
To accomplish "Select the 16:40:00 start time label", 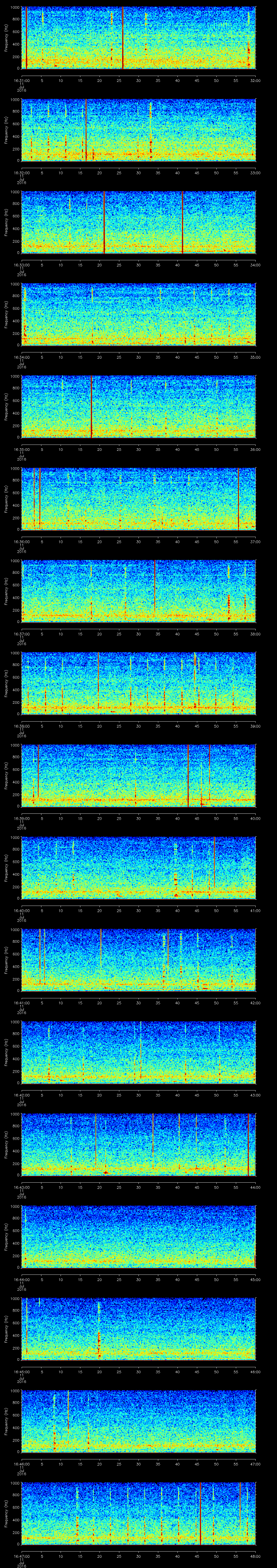I will 21,910.
